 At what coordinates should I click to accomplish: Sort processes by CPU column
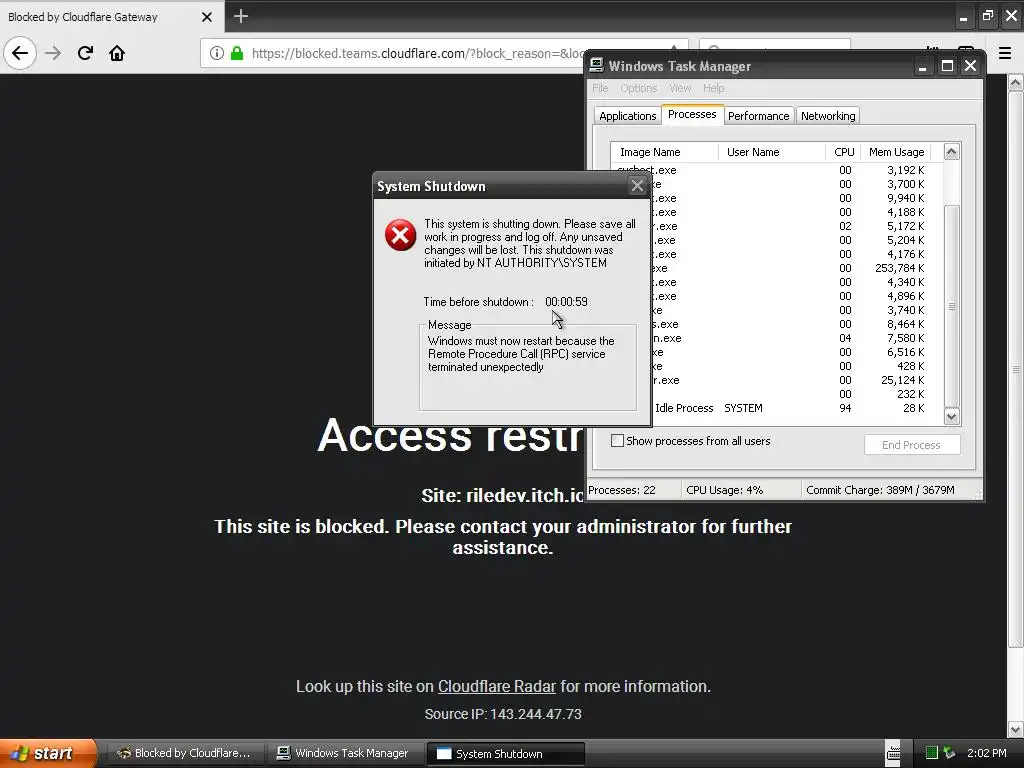tap(843, 152)
